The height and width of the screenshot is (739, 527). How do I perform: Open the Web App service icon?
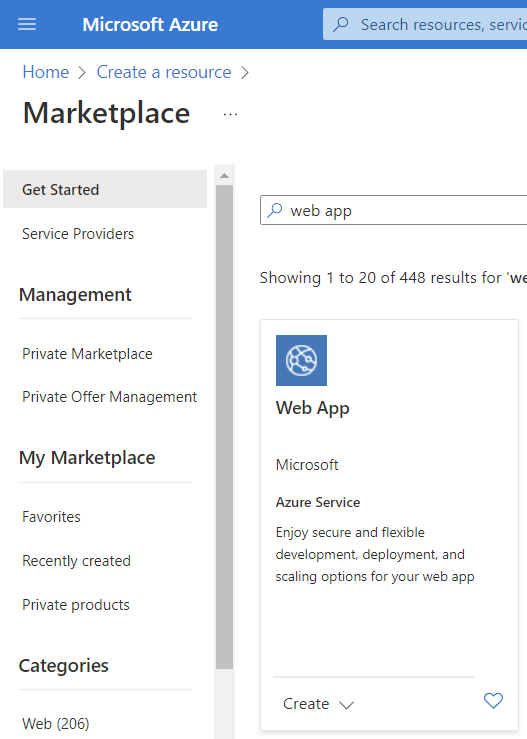pos(301,361)
